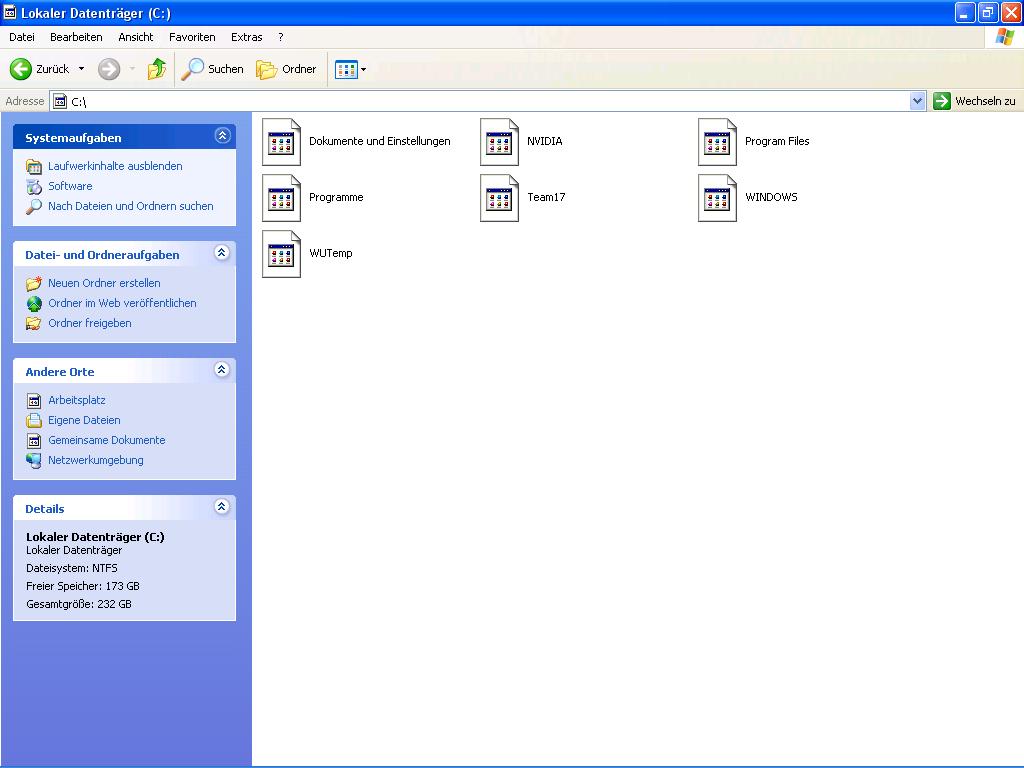Select the WUTemp folder icon

(x=281, y=254)
